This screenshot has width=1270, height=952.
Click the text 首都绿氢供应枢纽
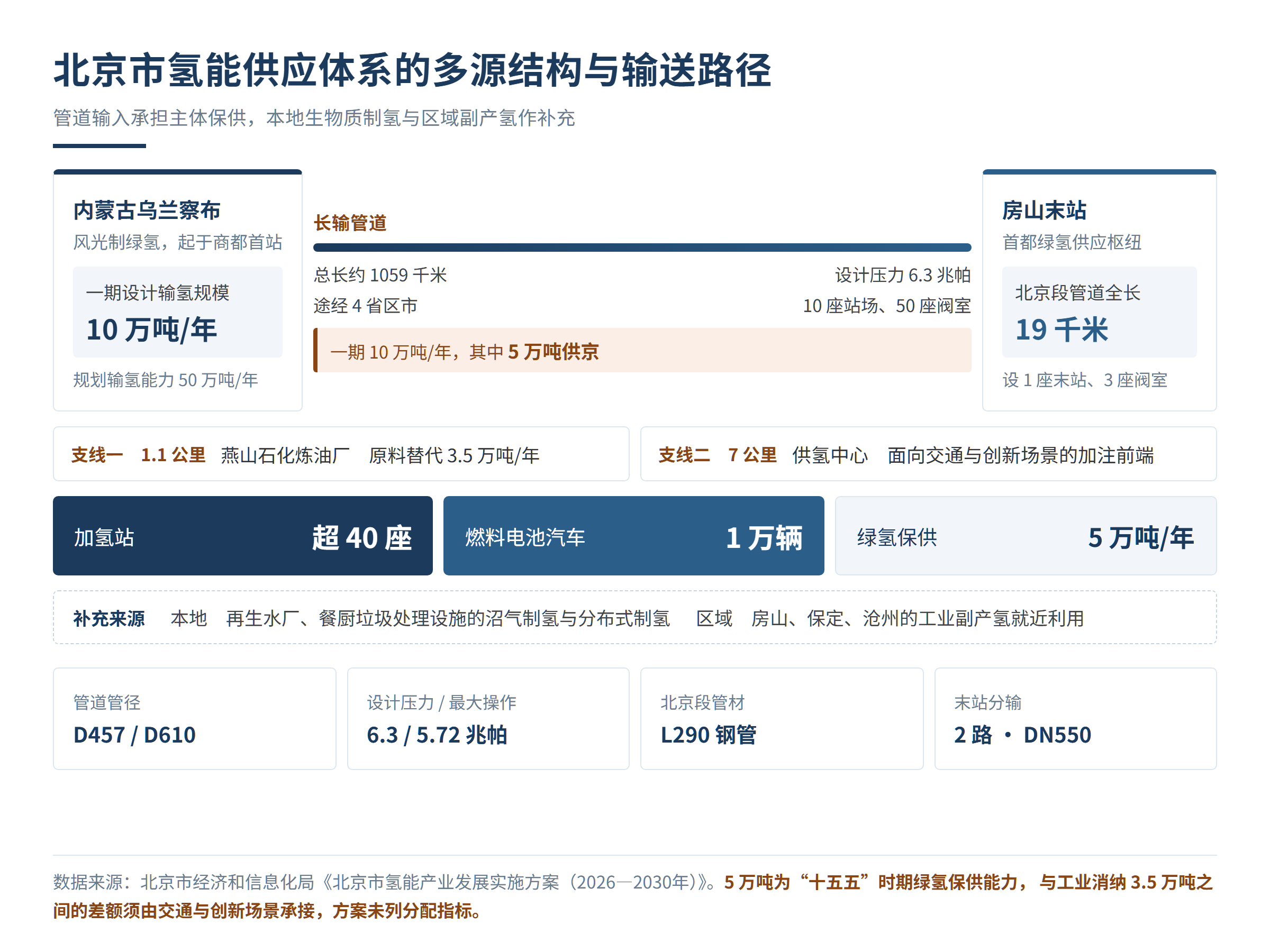(x=1072, y=242)
